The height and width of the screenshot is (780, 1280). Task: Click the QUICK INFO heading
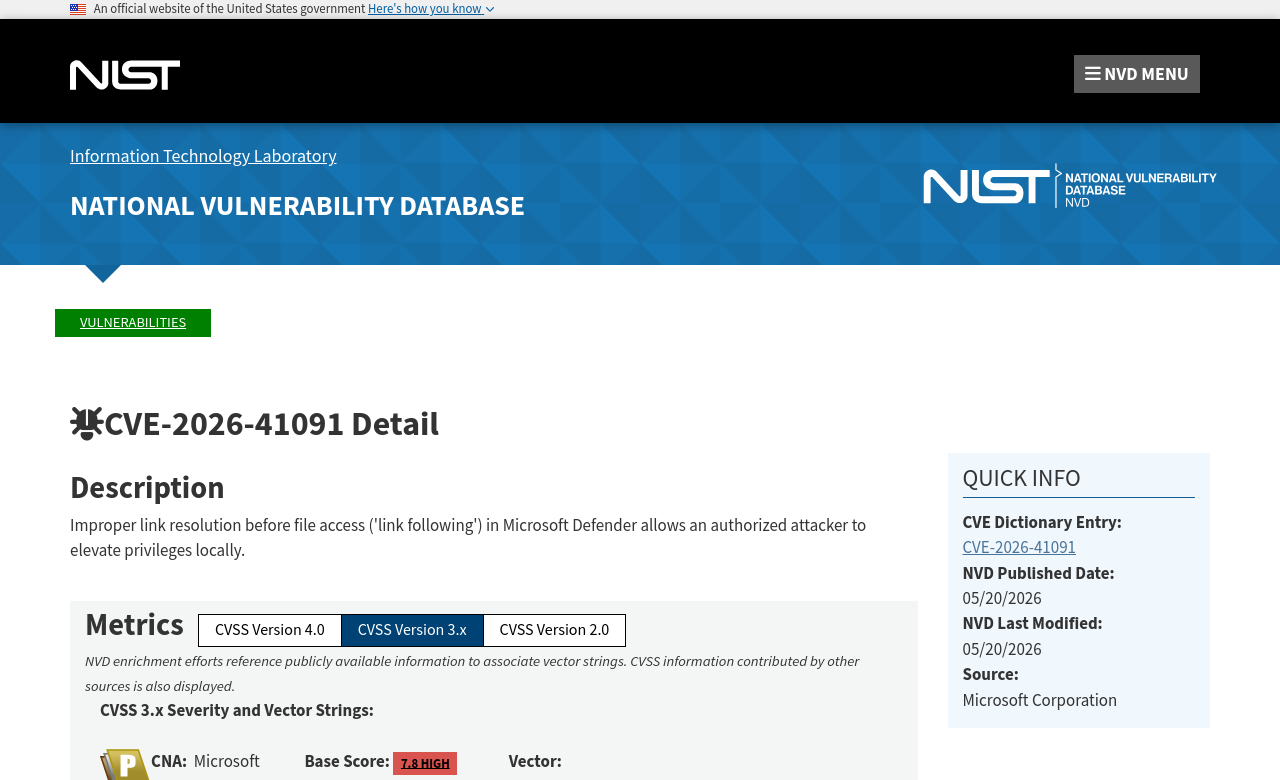point(1021,478)
